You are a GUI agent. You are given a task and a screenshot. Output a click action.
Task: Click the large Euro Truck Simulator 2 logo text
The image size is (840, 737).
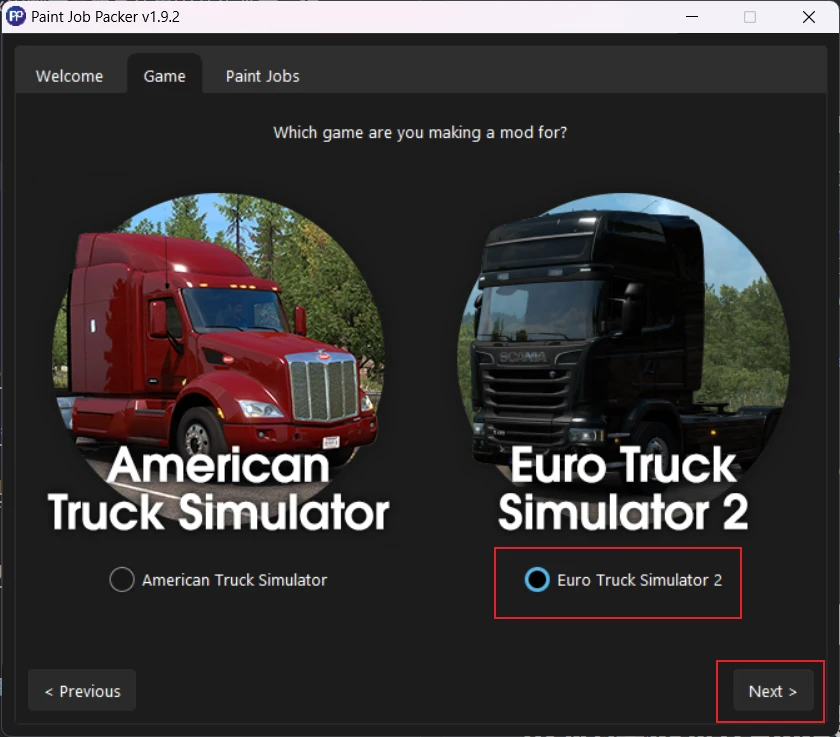(x=623, y=488)
